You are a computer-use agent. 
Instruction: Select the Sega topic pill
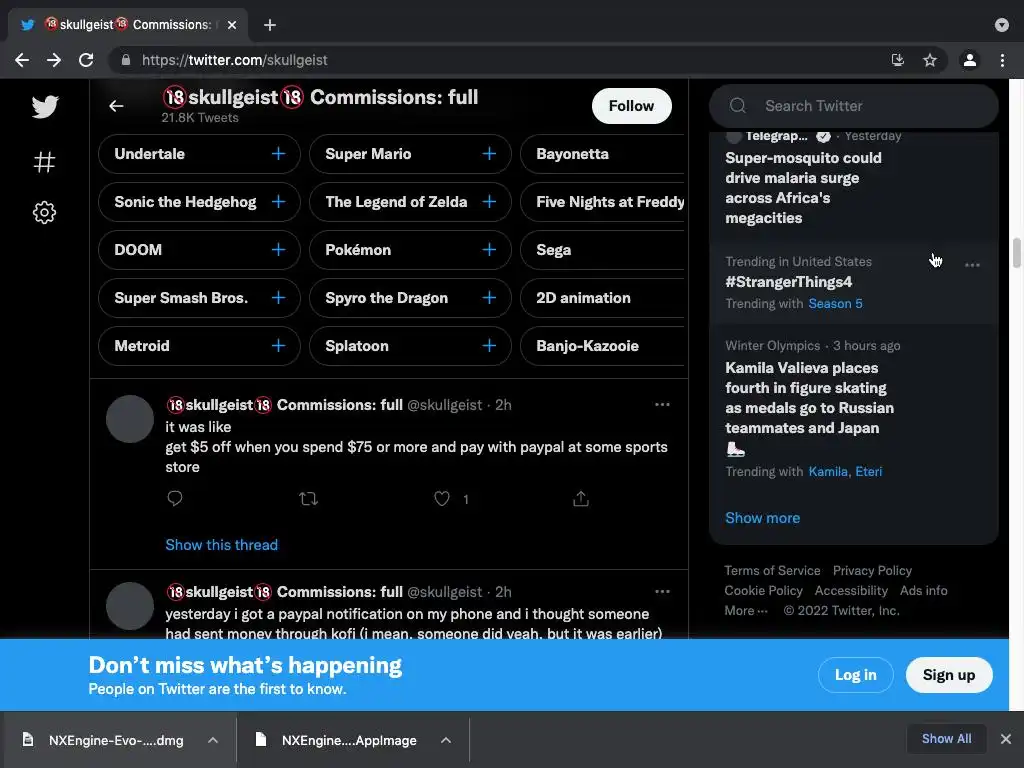[602, 250]
